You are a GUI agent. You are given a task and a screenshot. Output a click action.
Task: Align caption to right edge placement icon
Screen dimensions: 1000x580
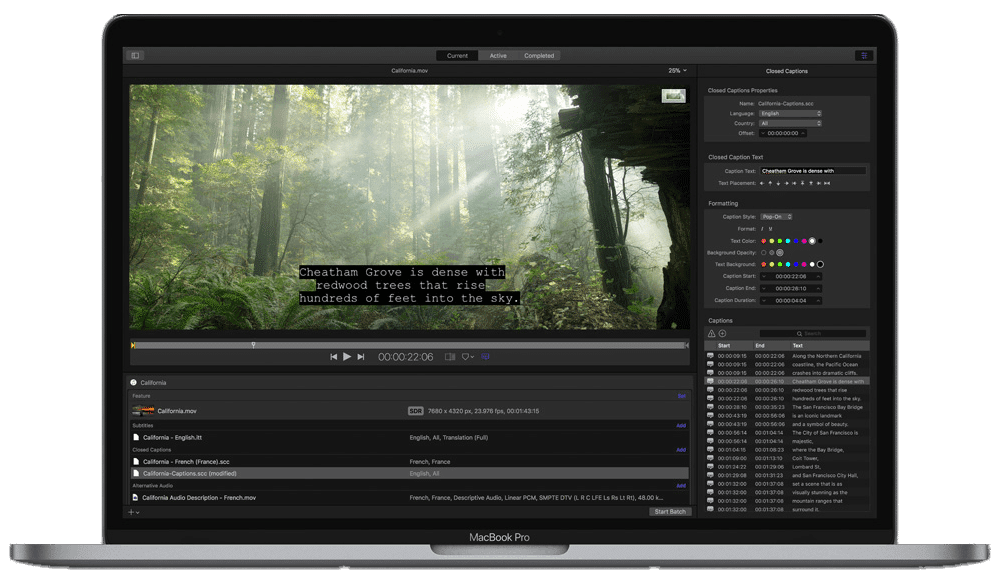[x=819, y=183]
